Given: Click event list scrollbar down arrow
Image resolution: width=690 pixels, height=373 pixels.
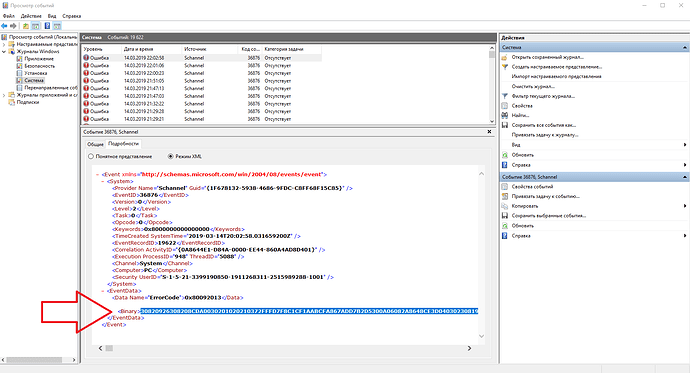Looking at the screenshot, I should (492, 121).
